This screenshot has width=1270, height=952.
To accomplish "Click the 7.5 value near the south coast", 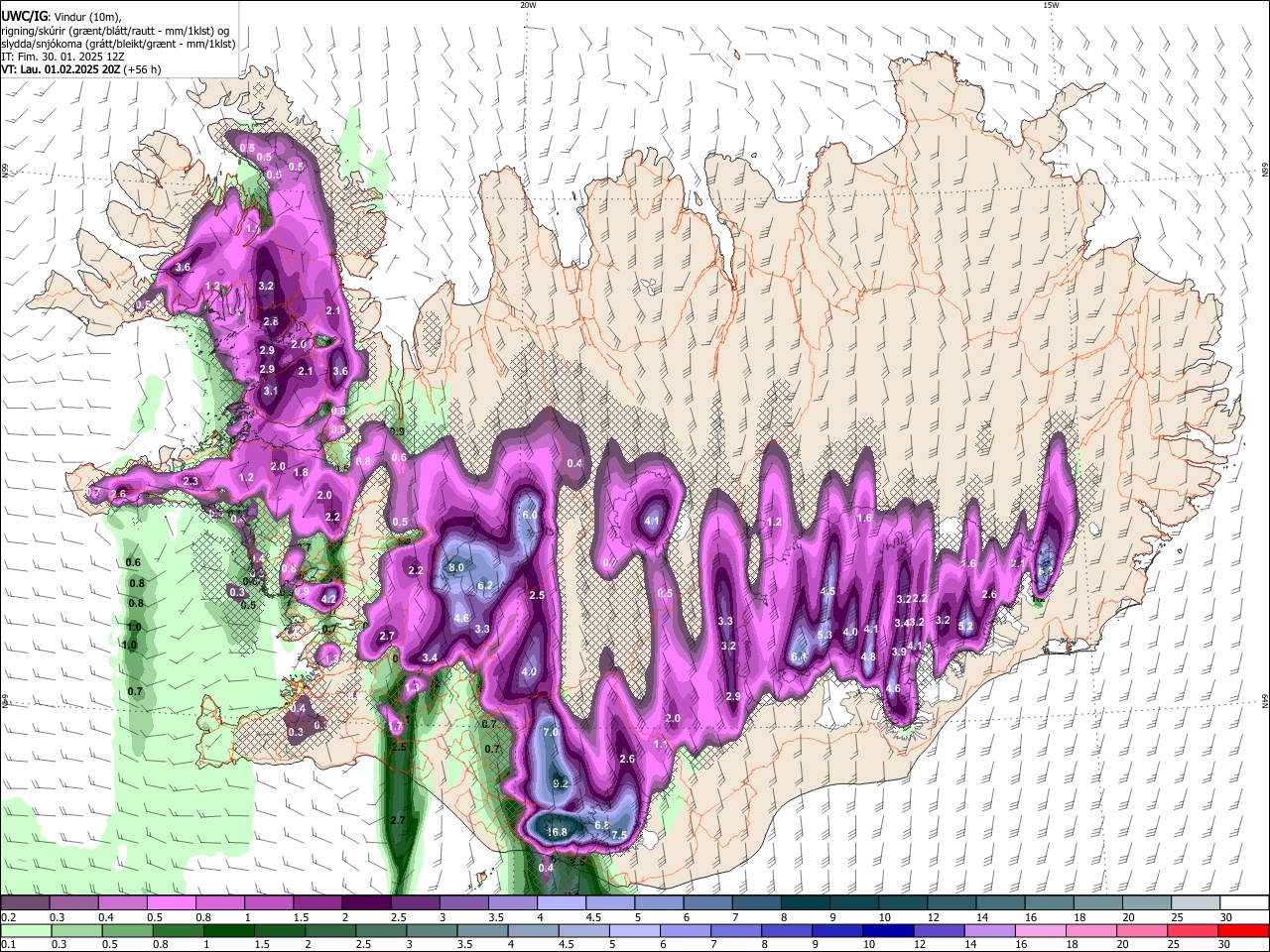I will tap(619, 835).
